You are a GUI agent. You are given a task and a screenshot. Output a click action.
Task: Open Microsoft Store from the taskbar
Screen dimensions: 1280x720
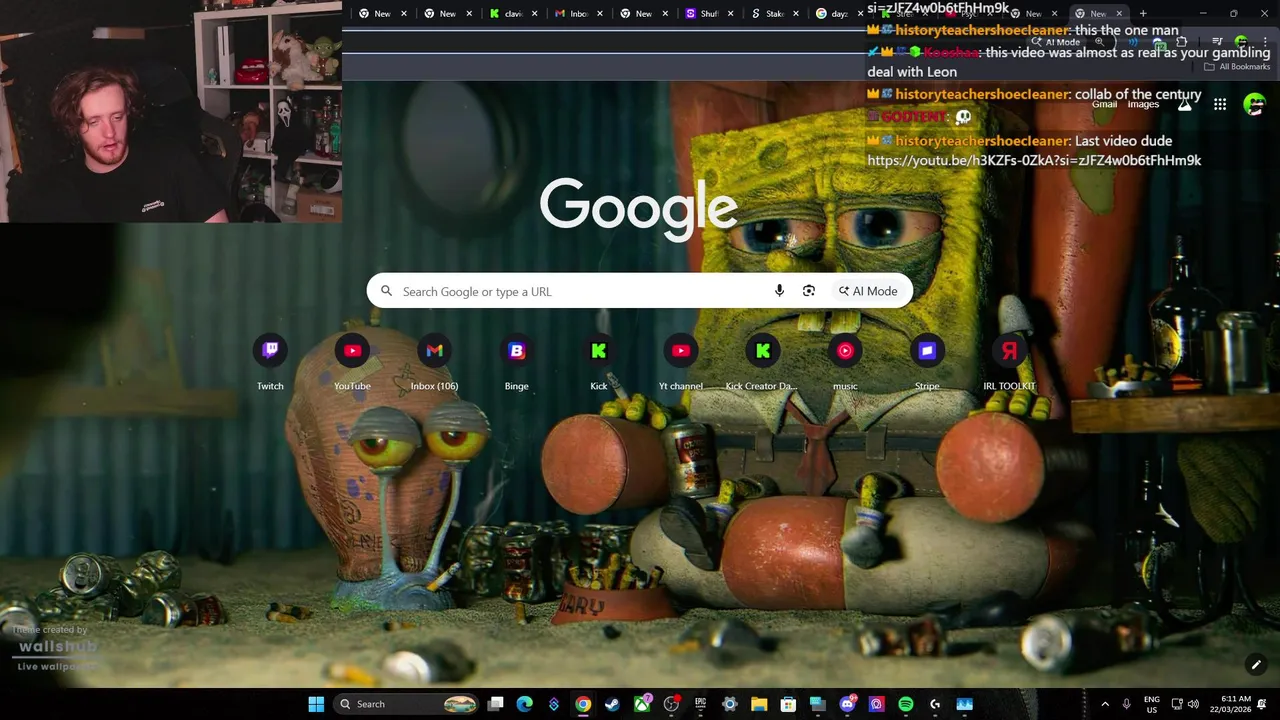[788, 704]
